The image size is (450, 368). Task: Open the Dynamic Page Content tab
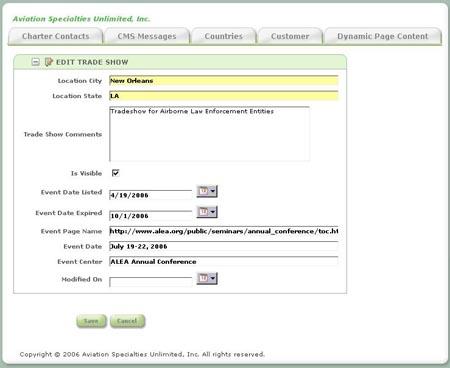383,36
